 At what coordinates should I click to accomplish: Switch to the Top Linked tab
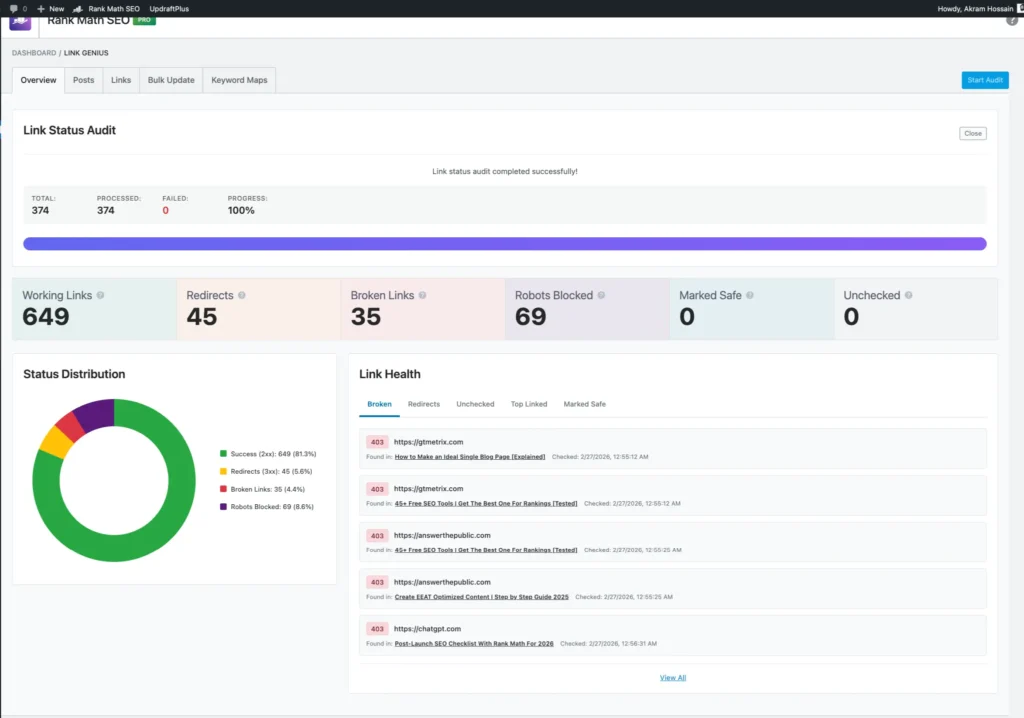[x=529, y=404]
